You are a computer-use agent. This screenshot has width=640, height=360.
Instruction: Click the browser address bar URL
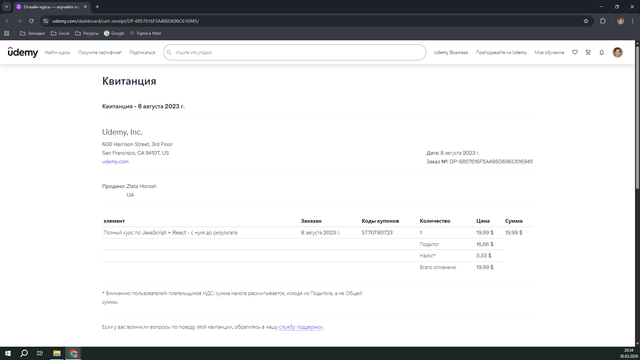pyautogui.click(x=125, y=21)
